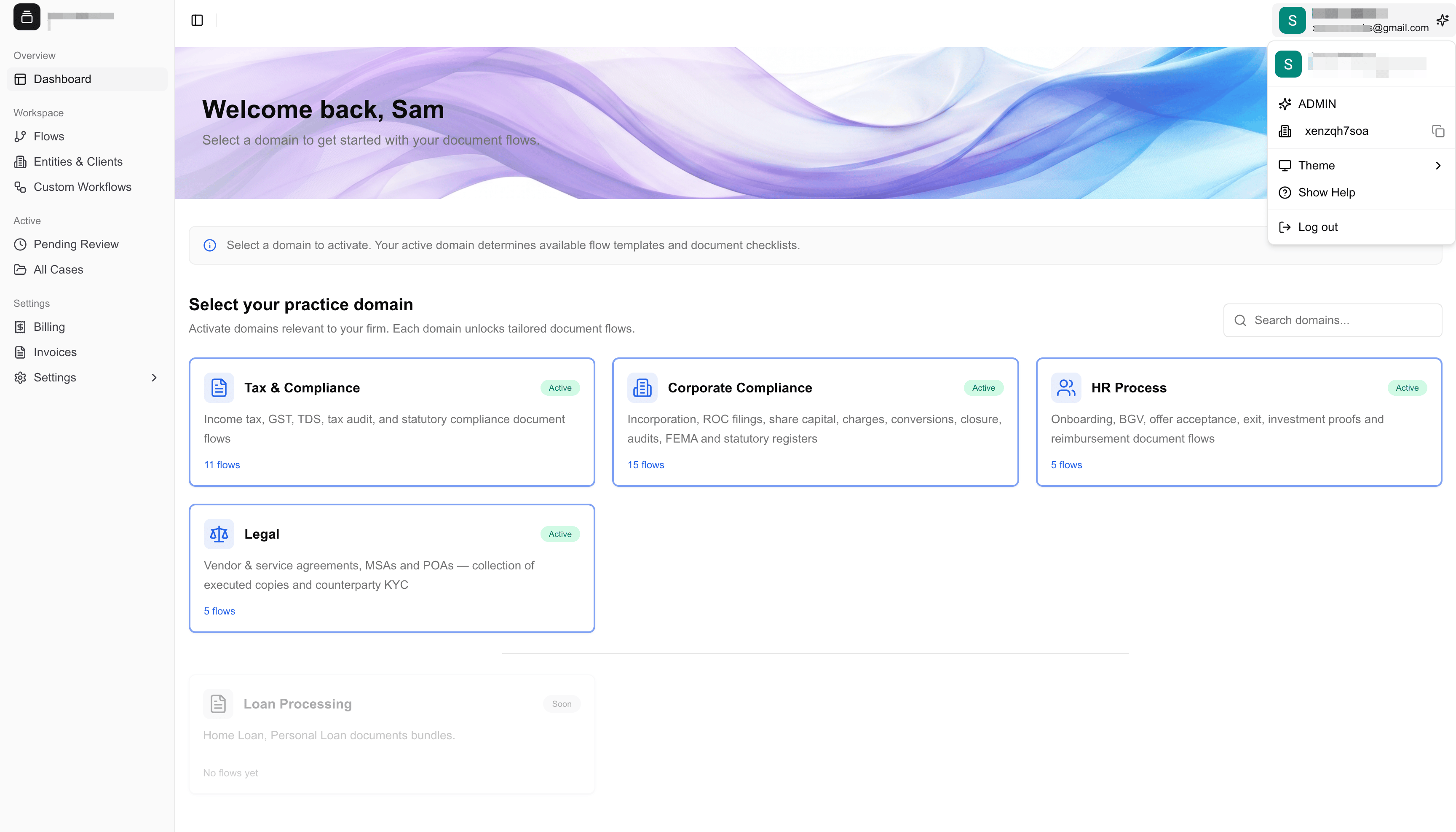The image size is (1456, 832).
Task: Open HR Process 5 flows link
Action: click(1066, 465)
